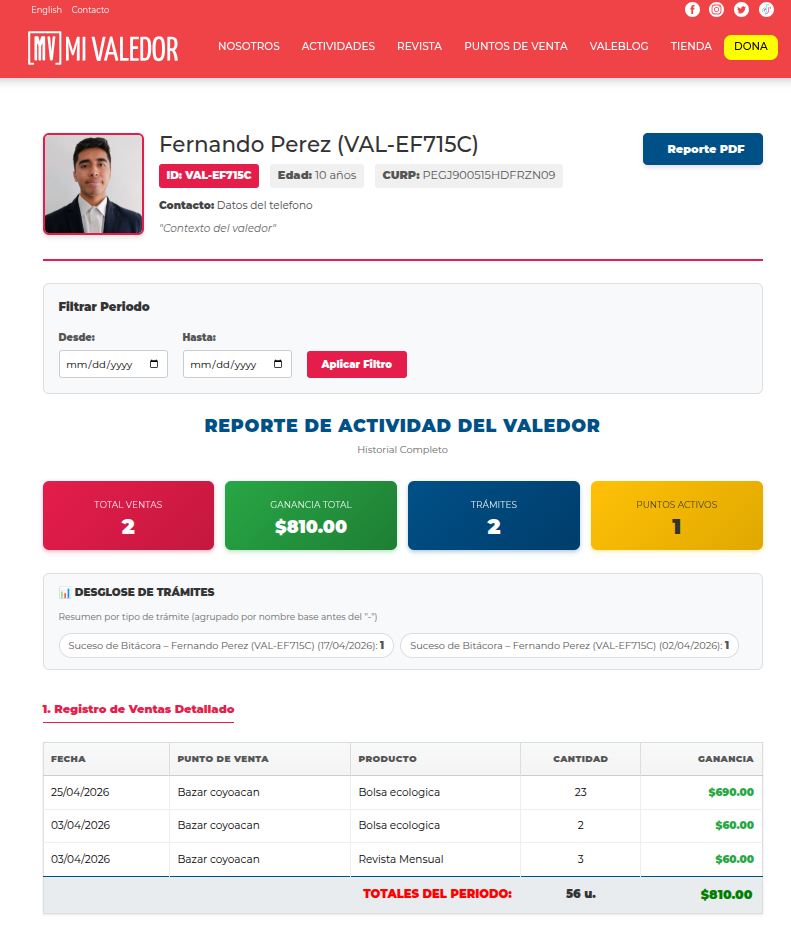Open the Facebook social icon
This screenshot has width=791, height=928.
pyautogui.click(x=692, y=9)
